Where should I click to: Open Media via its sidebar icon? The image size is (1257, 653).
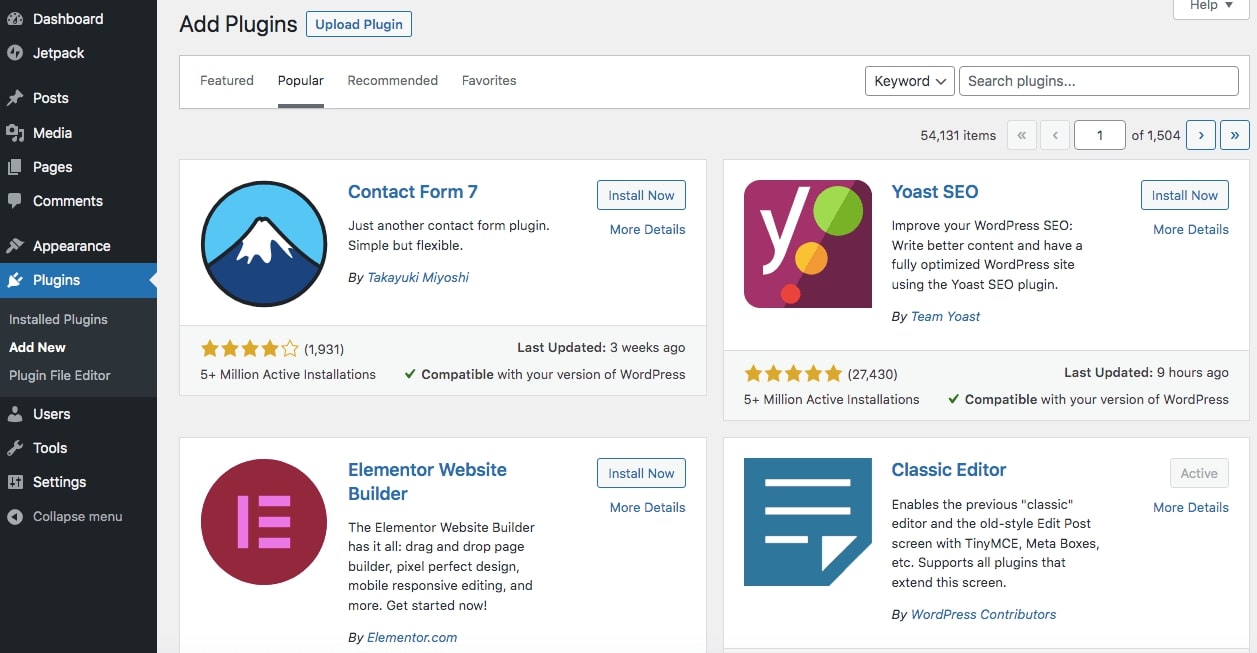tap(15, 133)
